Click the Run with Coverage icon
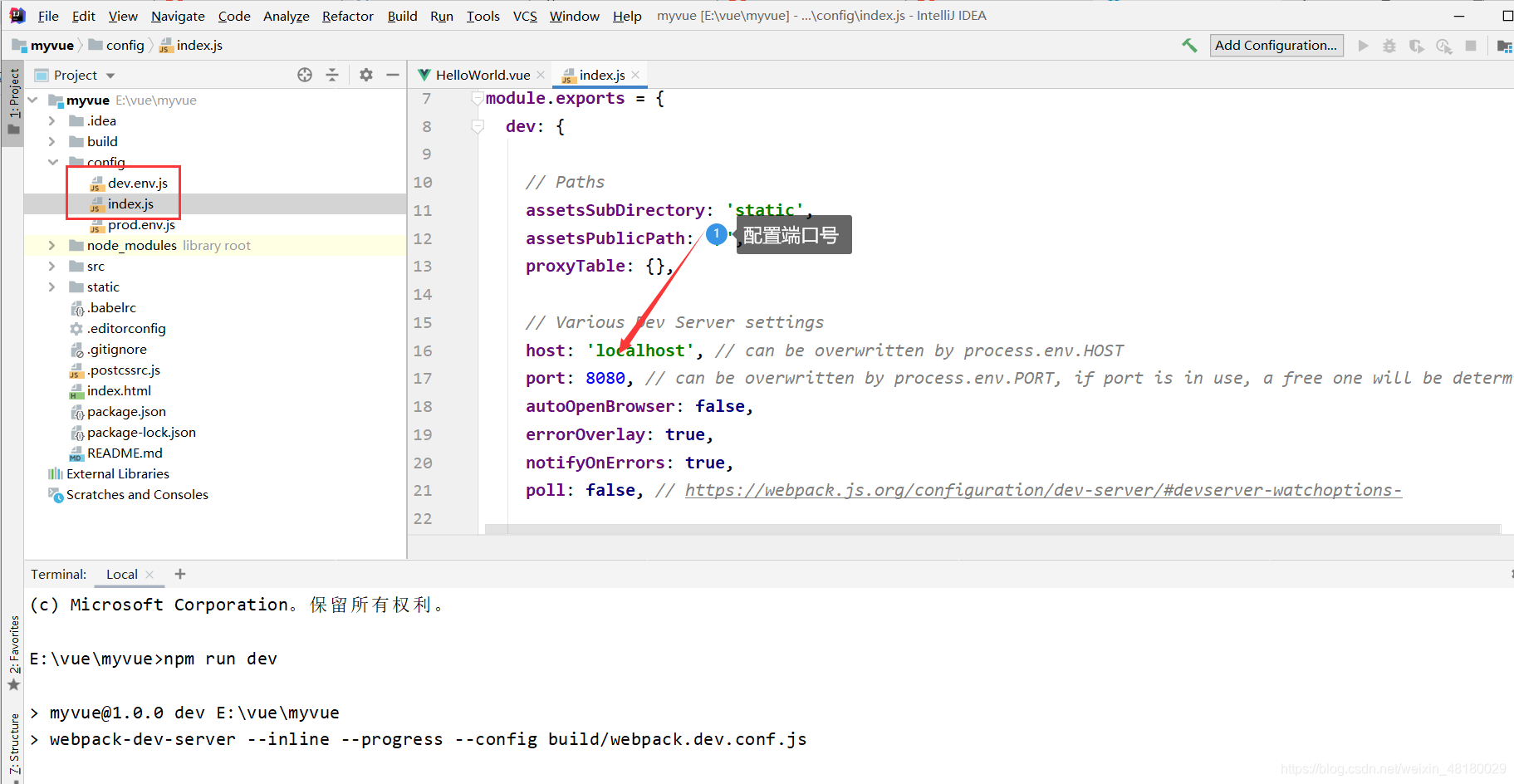Viewport: 1514px width, 784px height. [1417, 46]
